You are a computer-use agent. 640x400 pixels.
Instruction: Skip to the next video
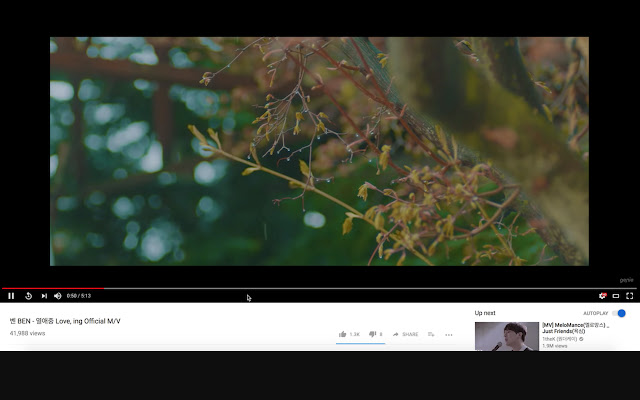44,296
